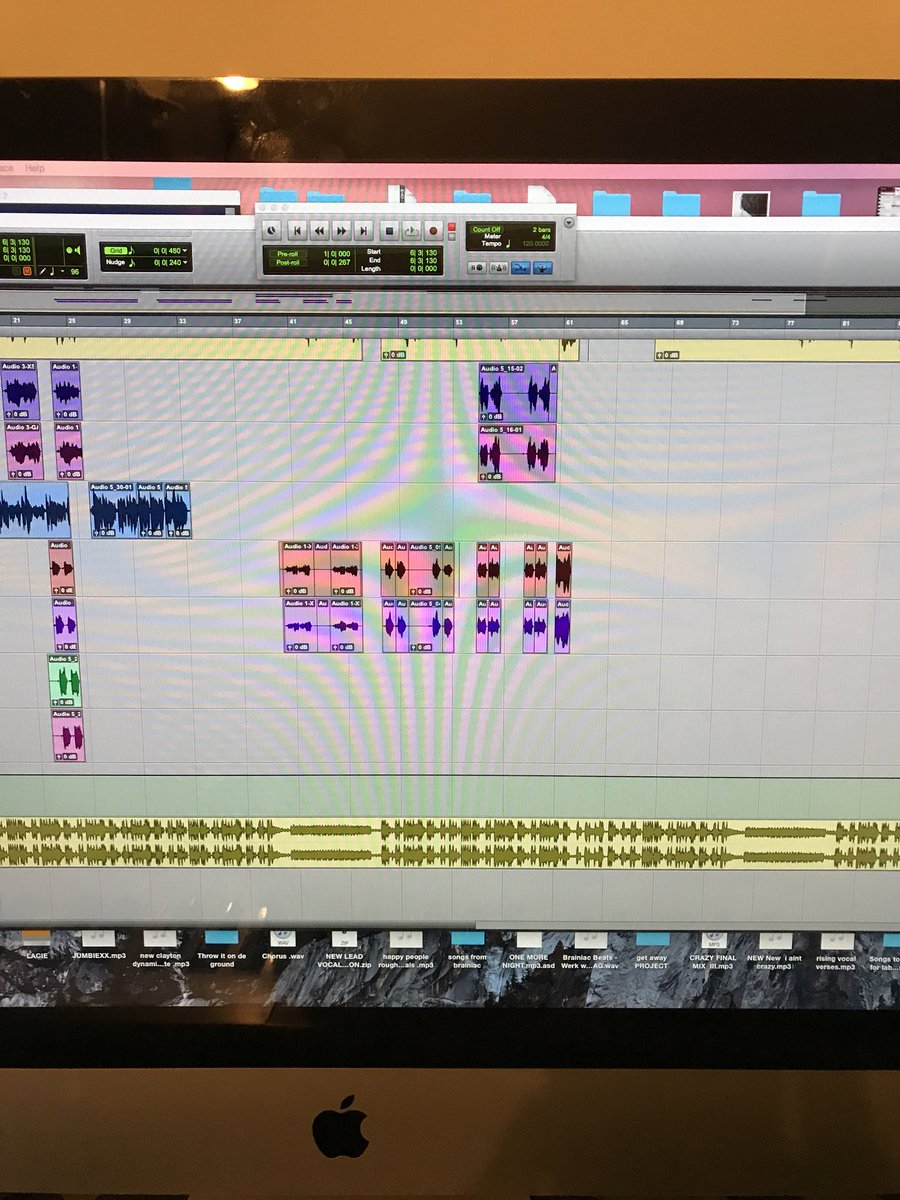Select NEW New i aint crazy.mp3 file

[x=774, y=948]
